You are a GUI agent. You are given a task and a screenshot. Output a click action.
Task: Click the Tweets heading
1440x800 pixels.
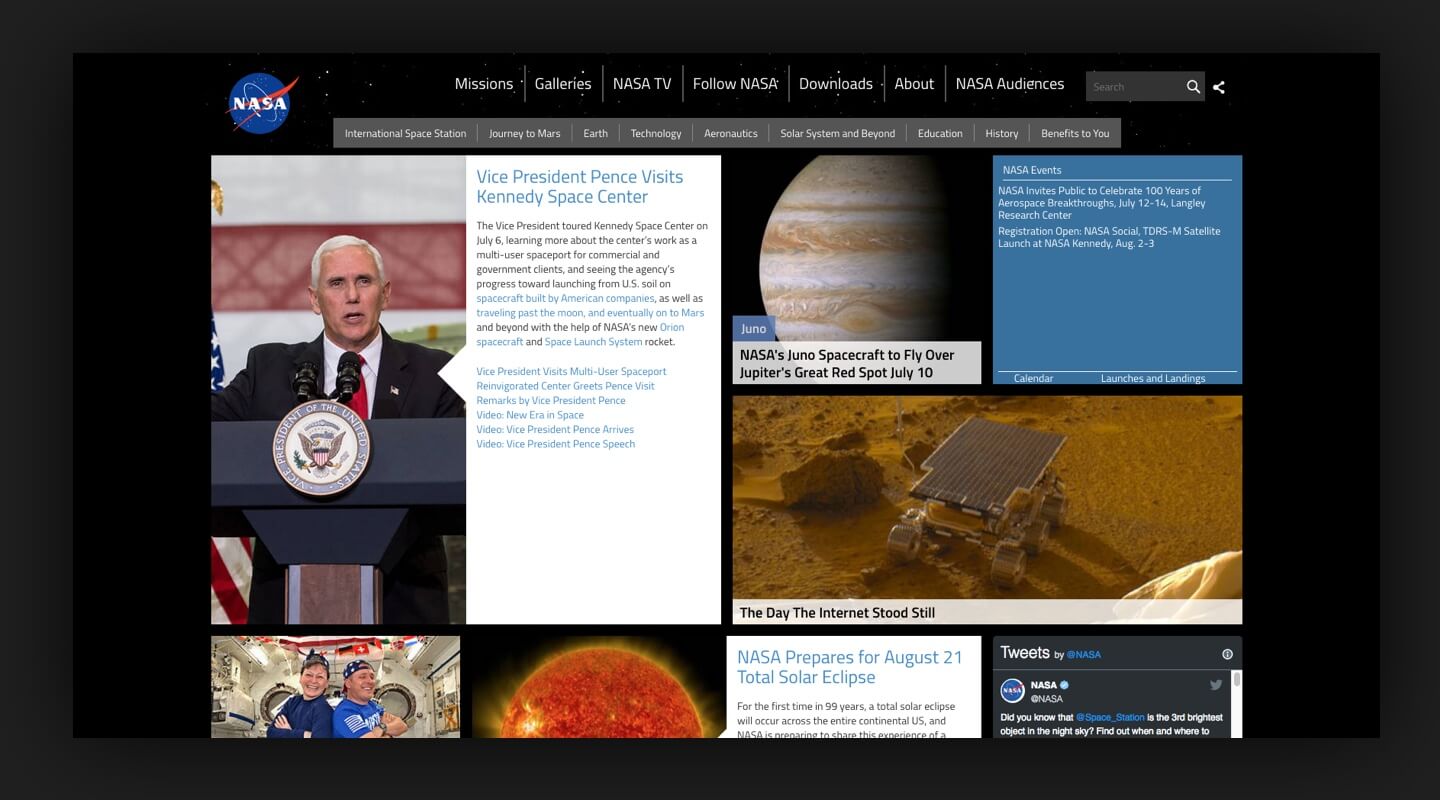pos(1025,653)
